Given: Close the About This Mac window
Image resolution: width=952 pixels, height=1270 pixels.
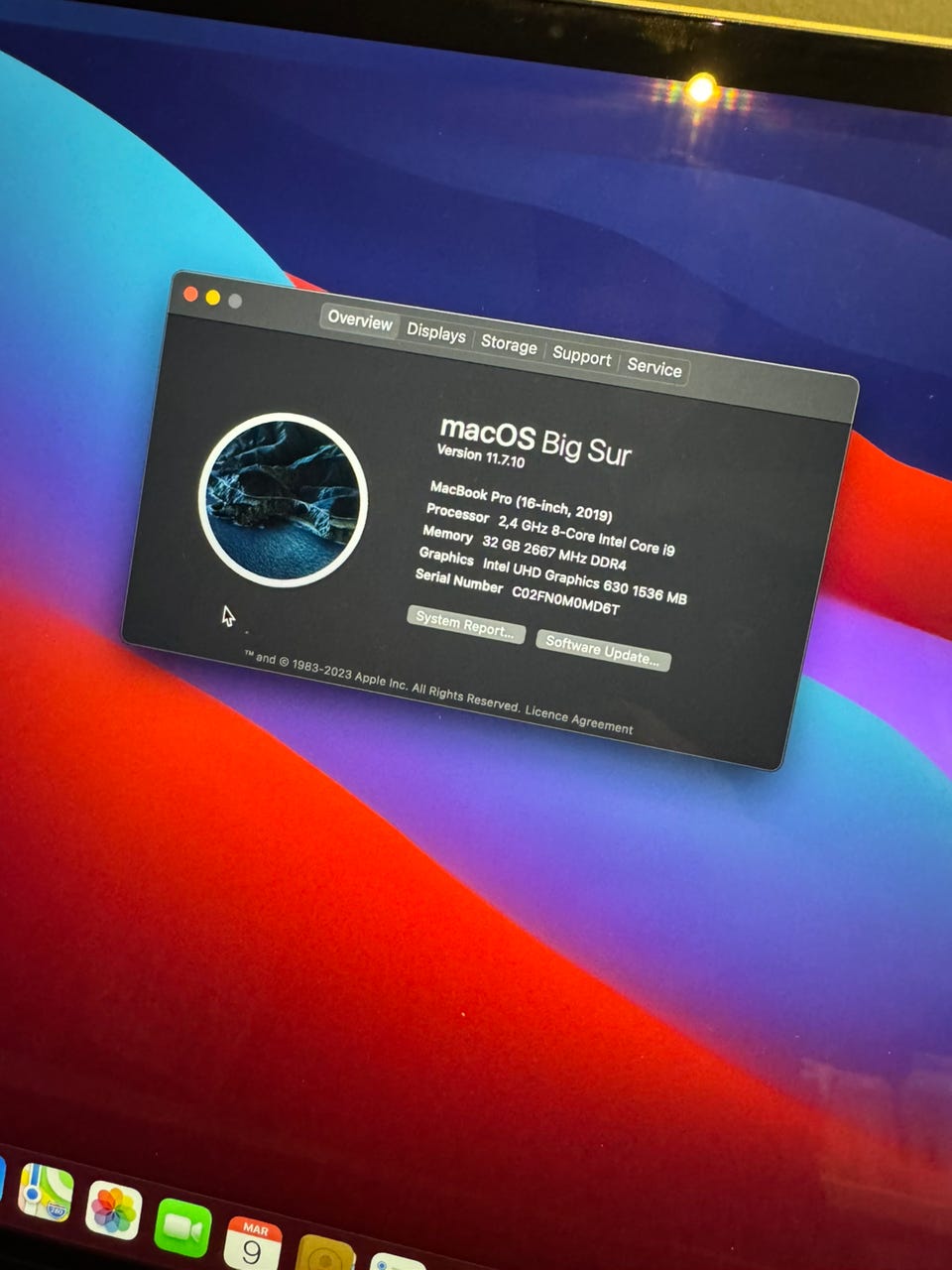Looking at the screenshot, I should [190, 294].
